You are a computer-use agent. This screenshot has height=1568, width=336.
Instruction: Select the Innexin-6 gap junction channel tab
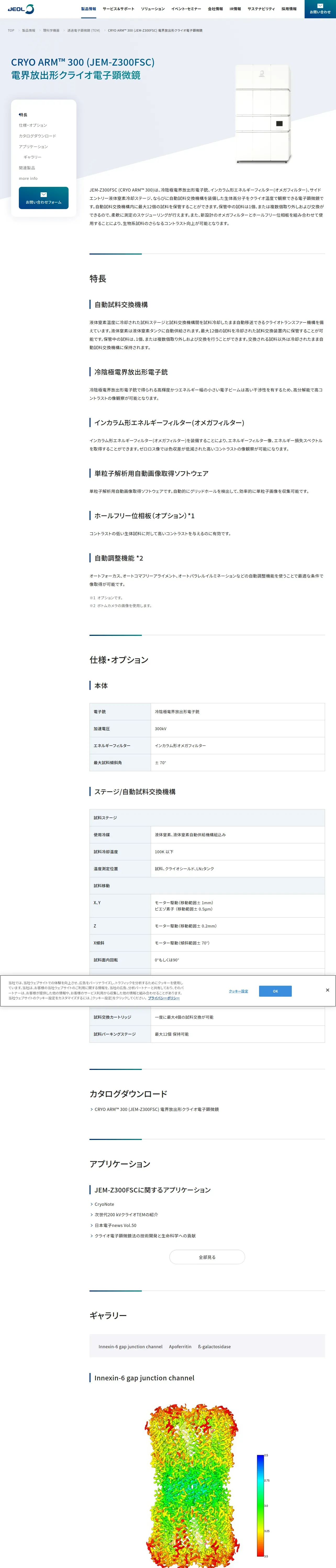click(131, 1346)
